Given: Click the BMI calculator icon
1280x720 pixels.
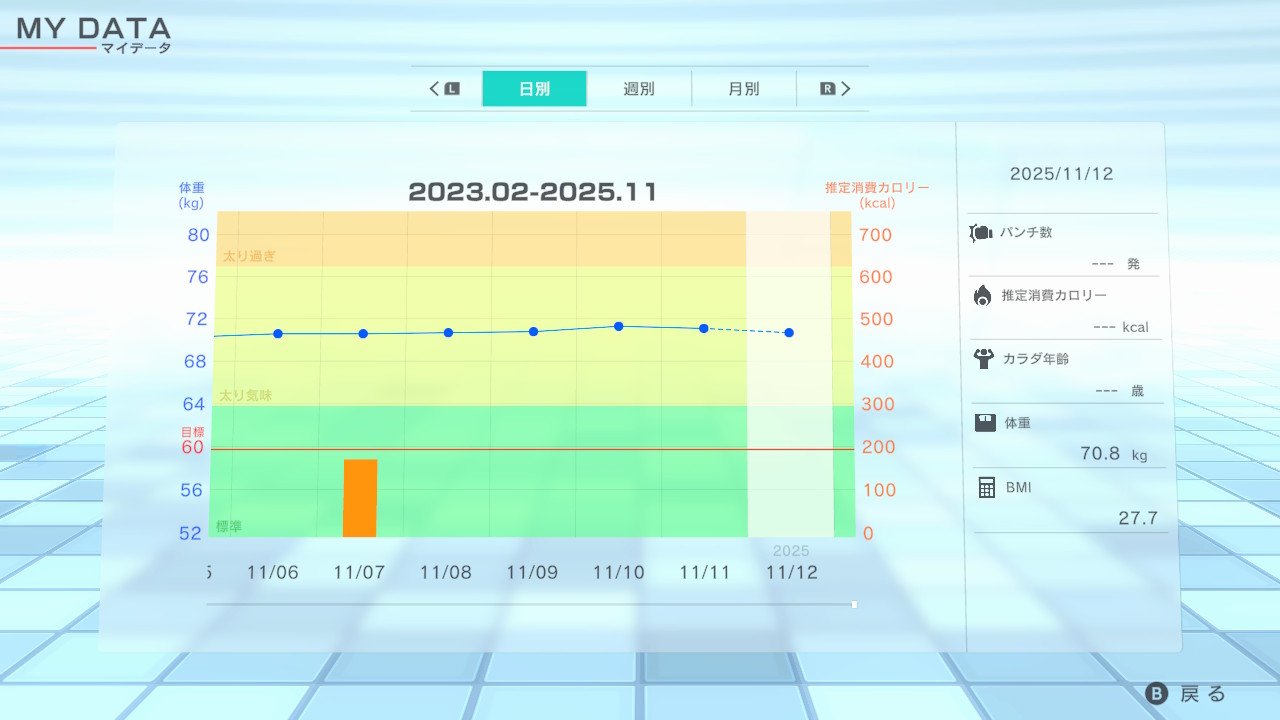Looking at the screenshot, I should [x=987, y=487].
